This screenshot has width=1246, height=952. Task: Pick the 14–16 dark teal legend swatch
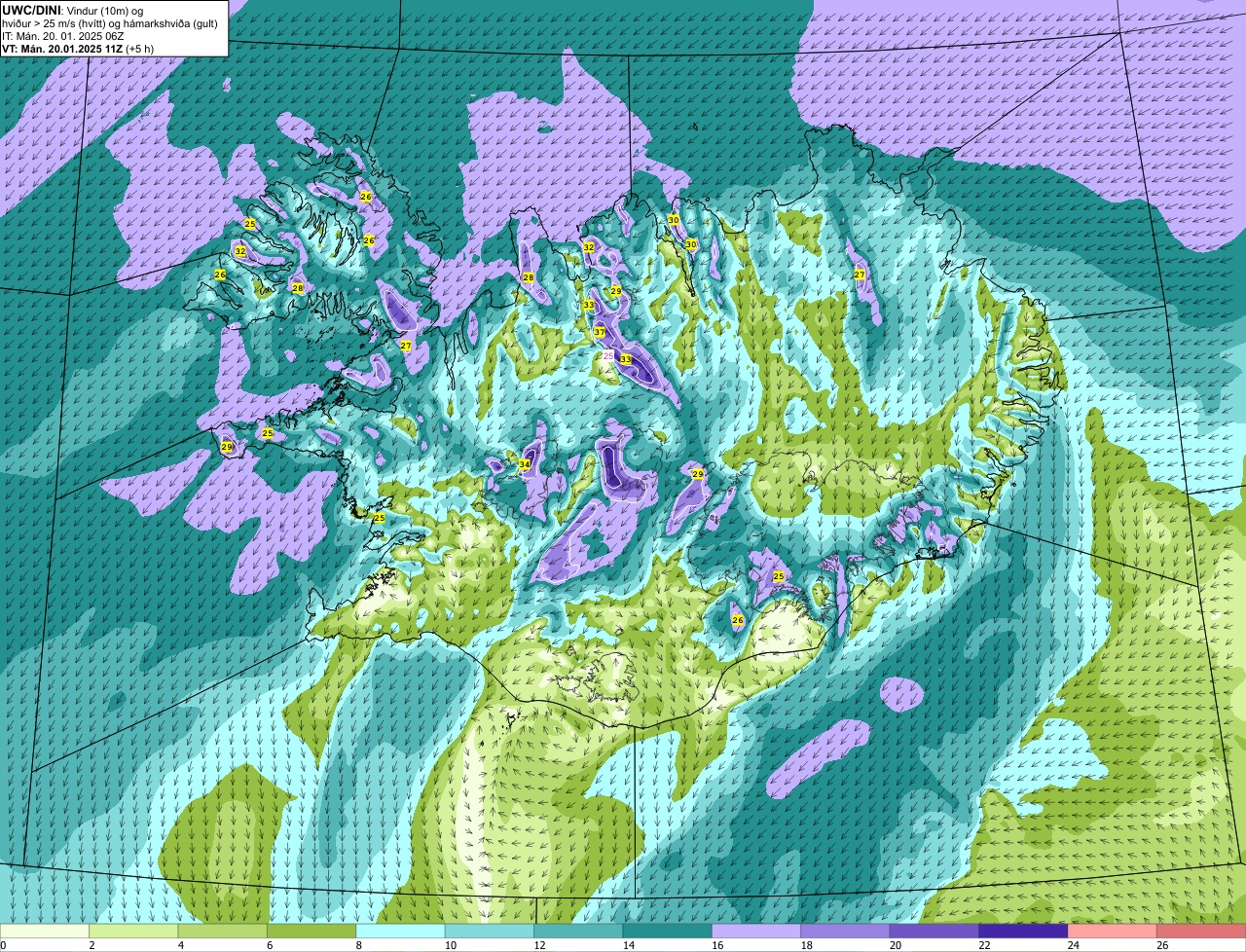tap(668, 932)
